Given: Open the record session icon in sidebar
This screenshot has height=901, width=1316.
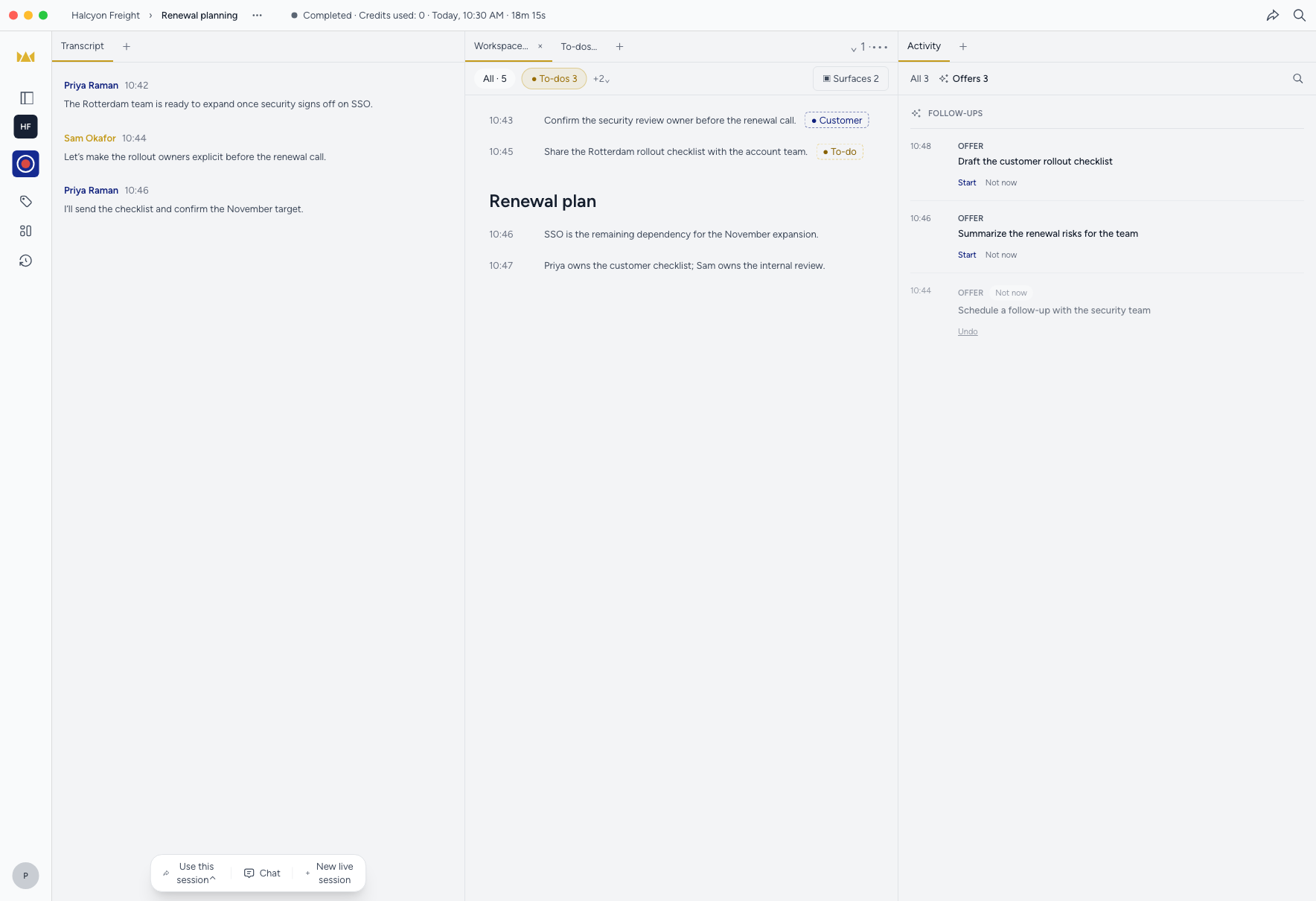Looking at the screenshot, I should pyautogui.click(x=26, y=164).
